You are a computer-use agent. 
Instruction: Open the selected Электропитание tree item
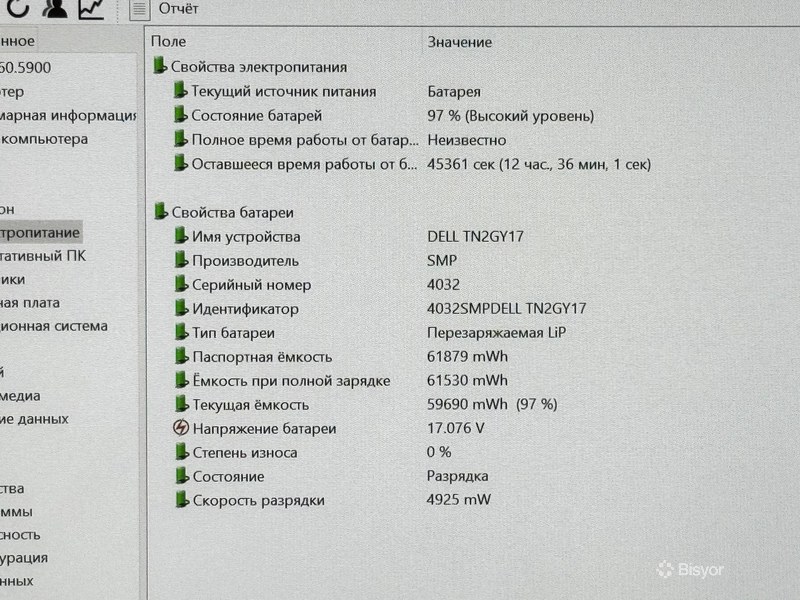point(40,233)
